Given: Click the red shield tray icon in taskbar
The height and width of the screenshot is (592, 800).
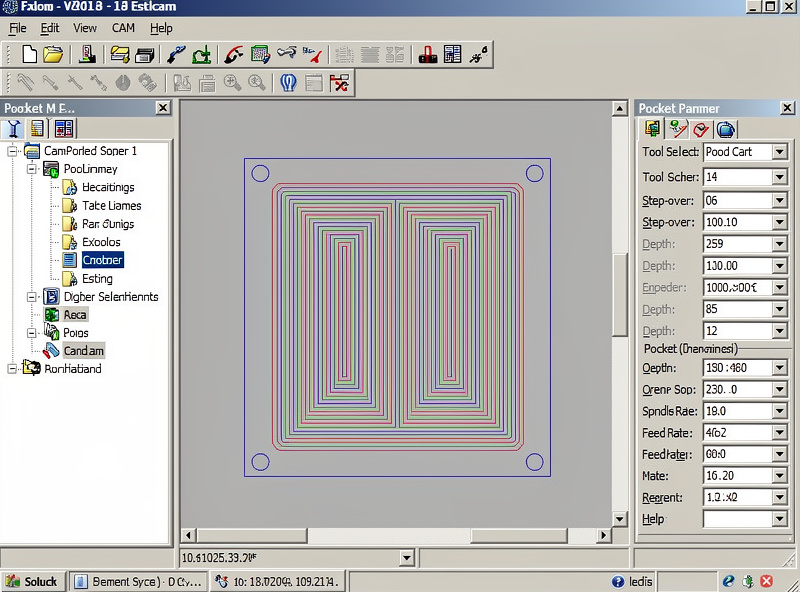Looking at the screenshot, I should (766, 581).
